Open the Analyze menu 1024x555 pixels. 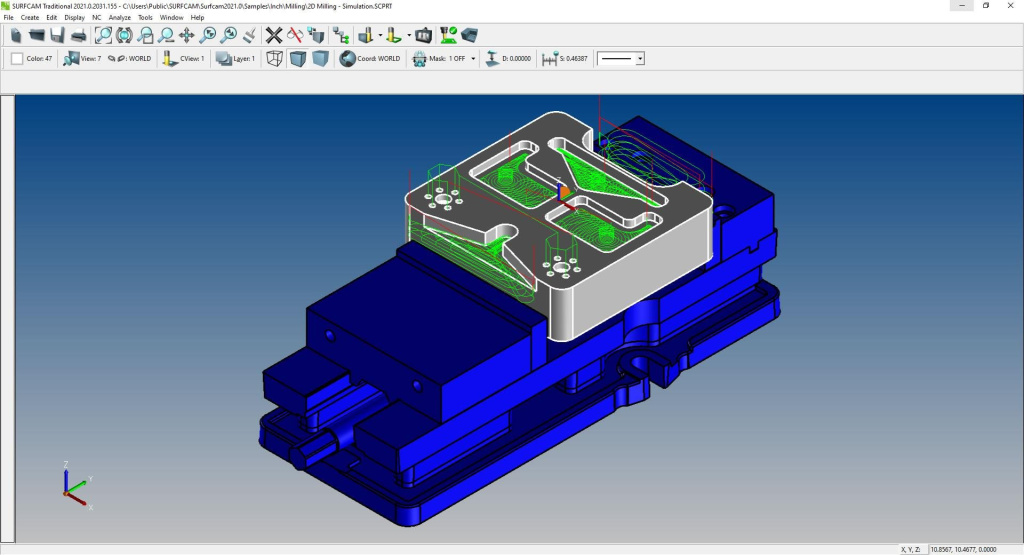[120, 17]
